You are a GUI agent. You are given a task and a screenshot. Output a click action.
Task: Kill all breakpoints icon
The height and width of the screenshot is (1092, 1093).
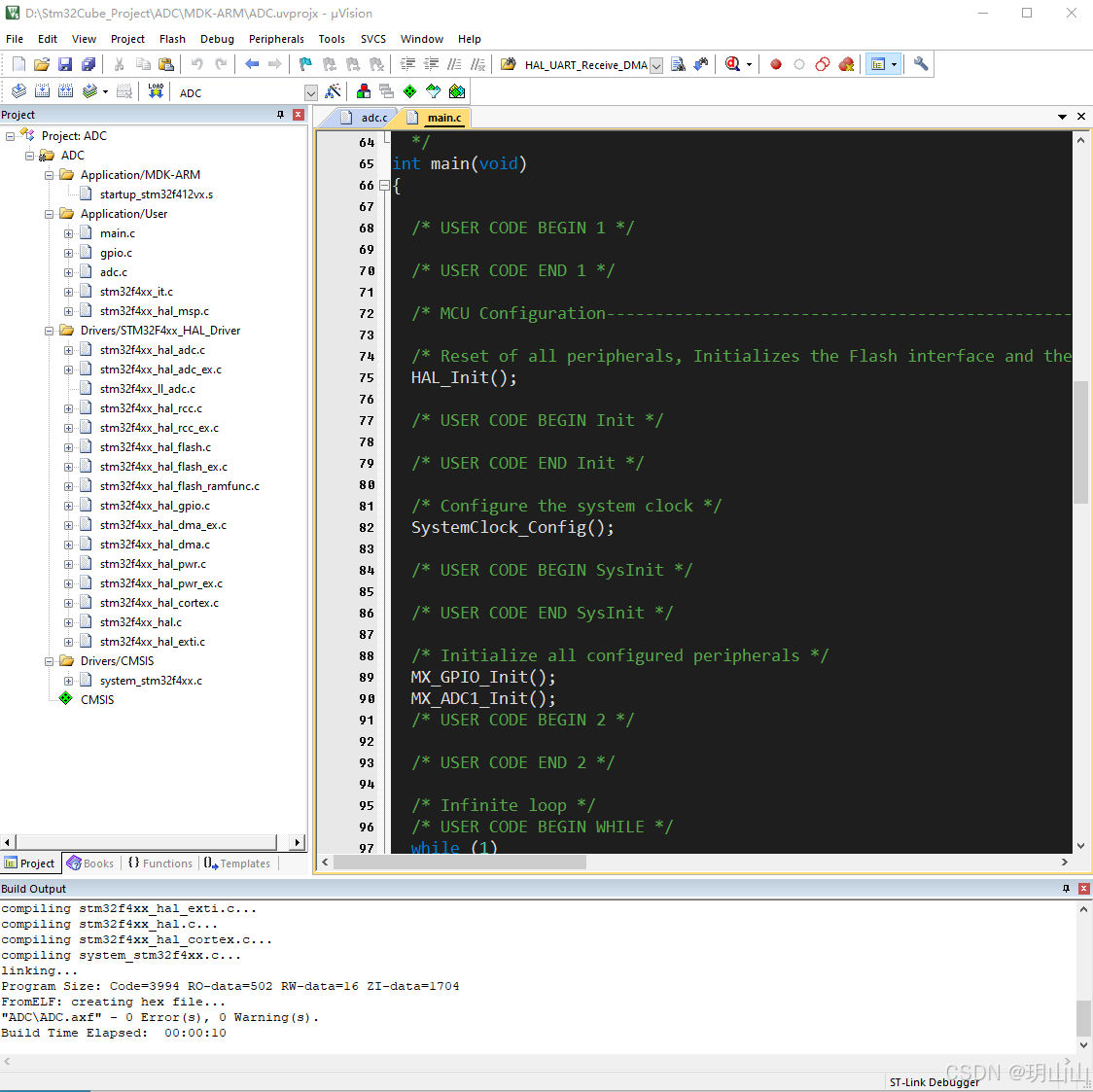(x=846, y=65)
